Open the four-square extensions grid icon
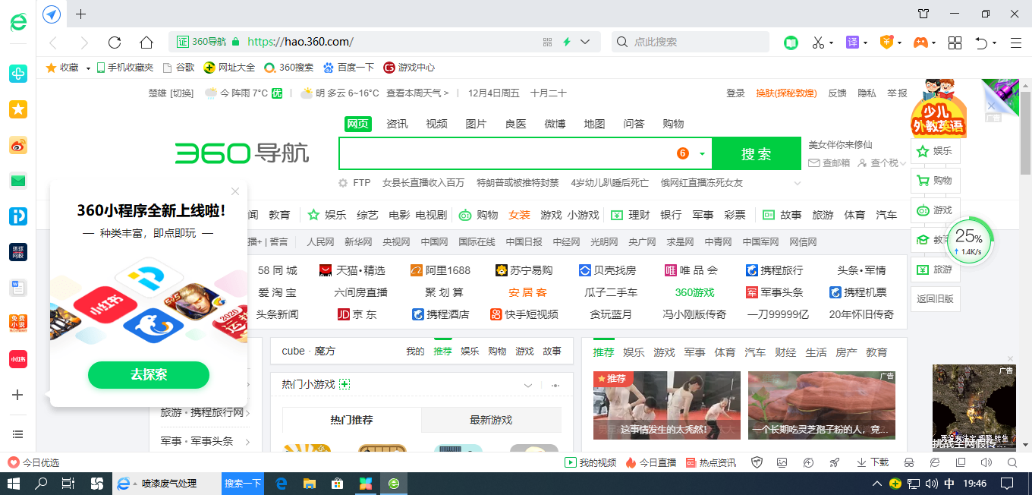Viewport: 1032px width, 495px height. [954, 43]
